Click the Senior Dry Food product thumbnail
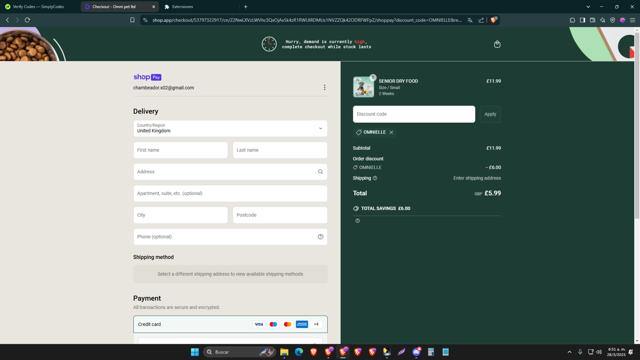Viewport: 640px width, 360px height. 363,87
